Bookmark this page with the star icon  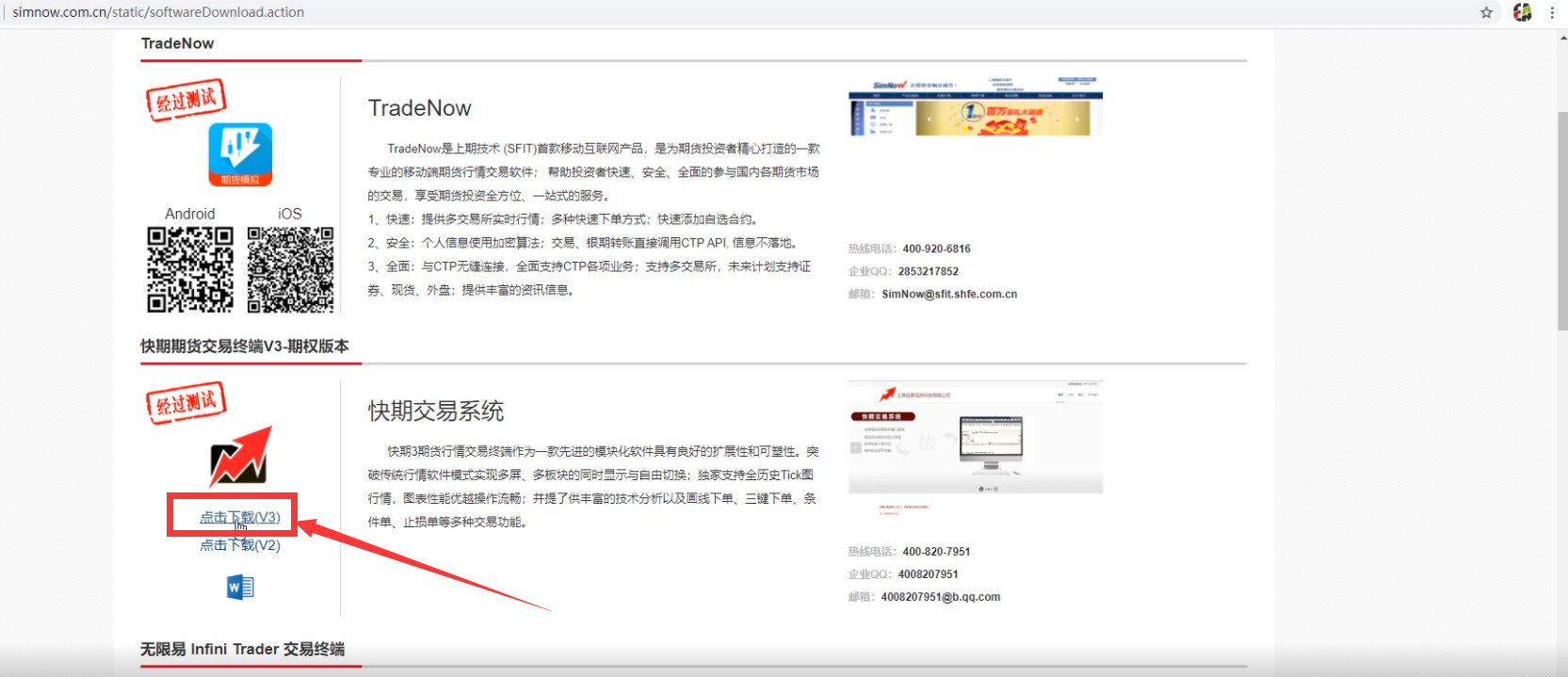point(1486,12)
